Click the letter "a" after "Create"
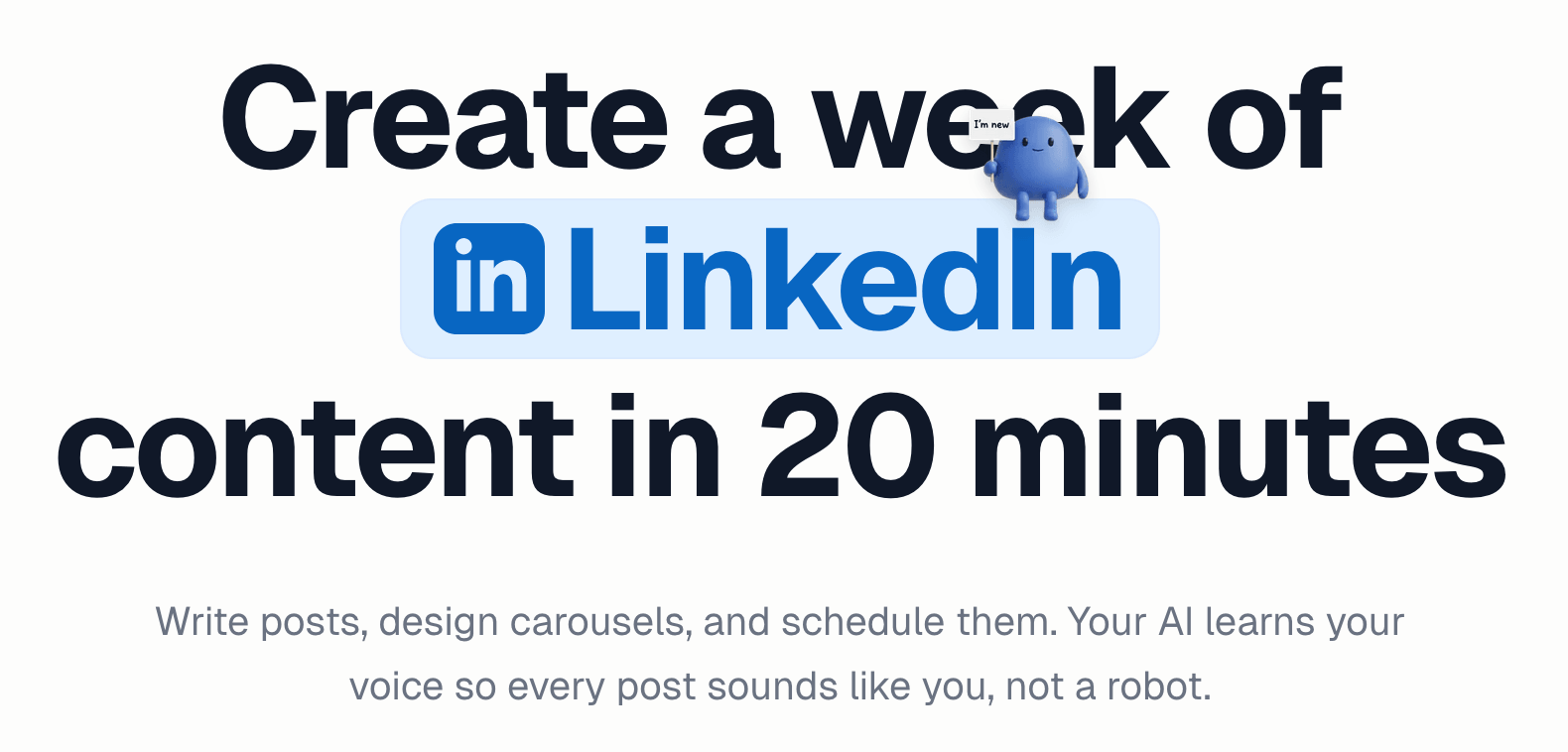This screenshot has width=1568, height=752. (739, 129)
